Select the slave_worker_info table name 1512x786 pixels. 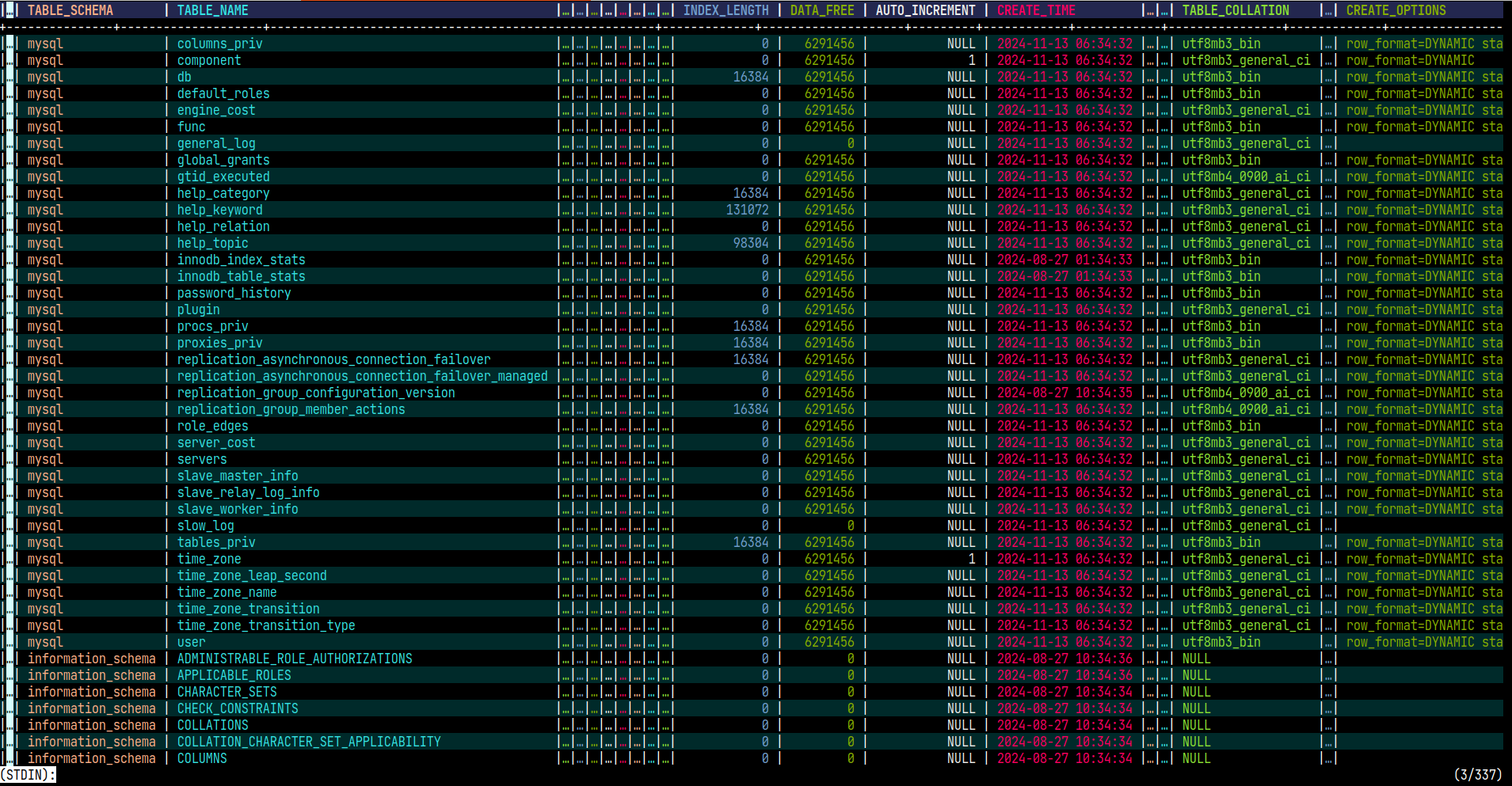[238, 509]
